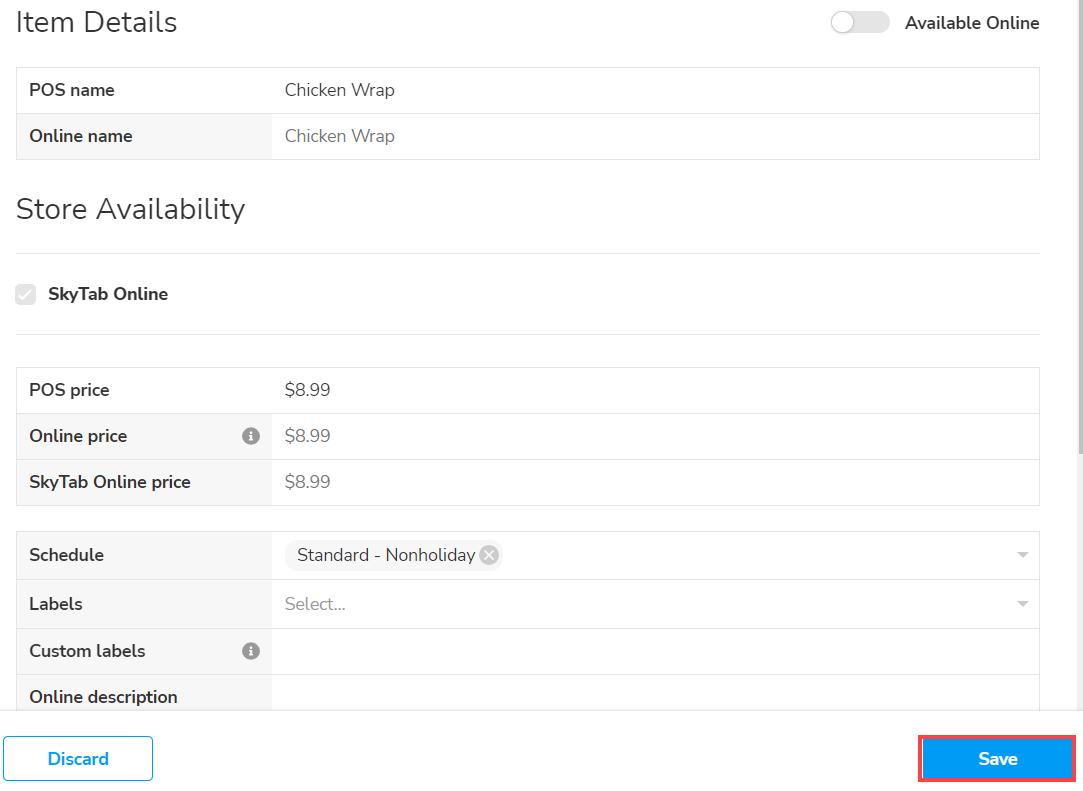Click the Online name input field
The width and height of the screenshot is (1083, 791).
point(655,136)
